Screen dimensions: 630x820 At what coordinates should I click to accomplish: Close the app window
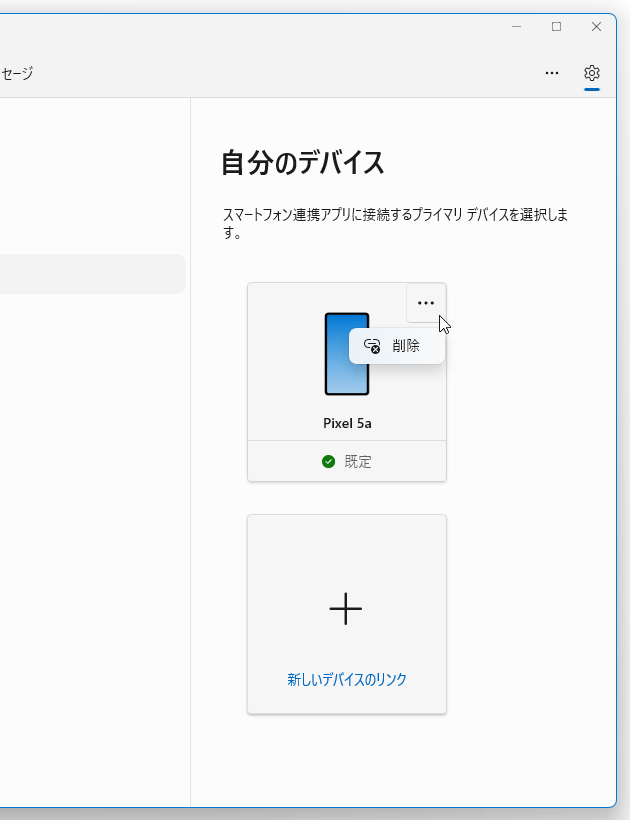596,27
